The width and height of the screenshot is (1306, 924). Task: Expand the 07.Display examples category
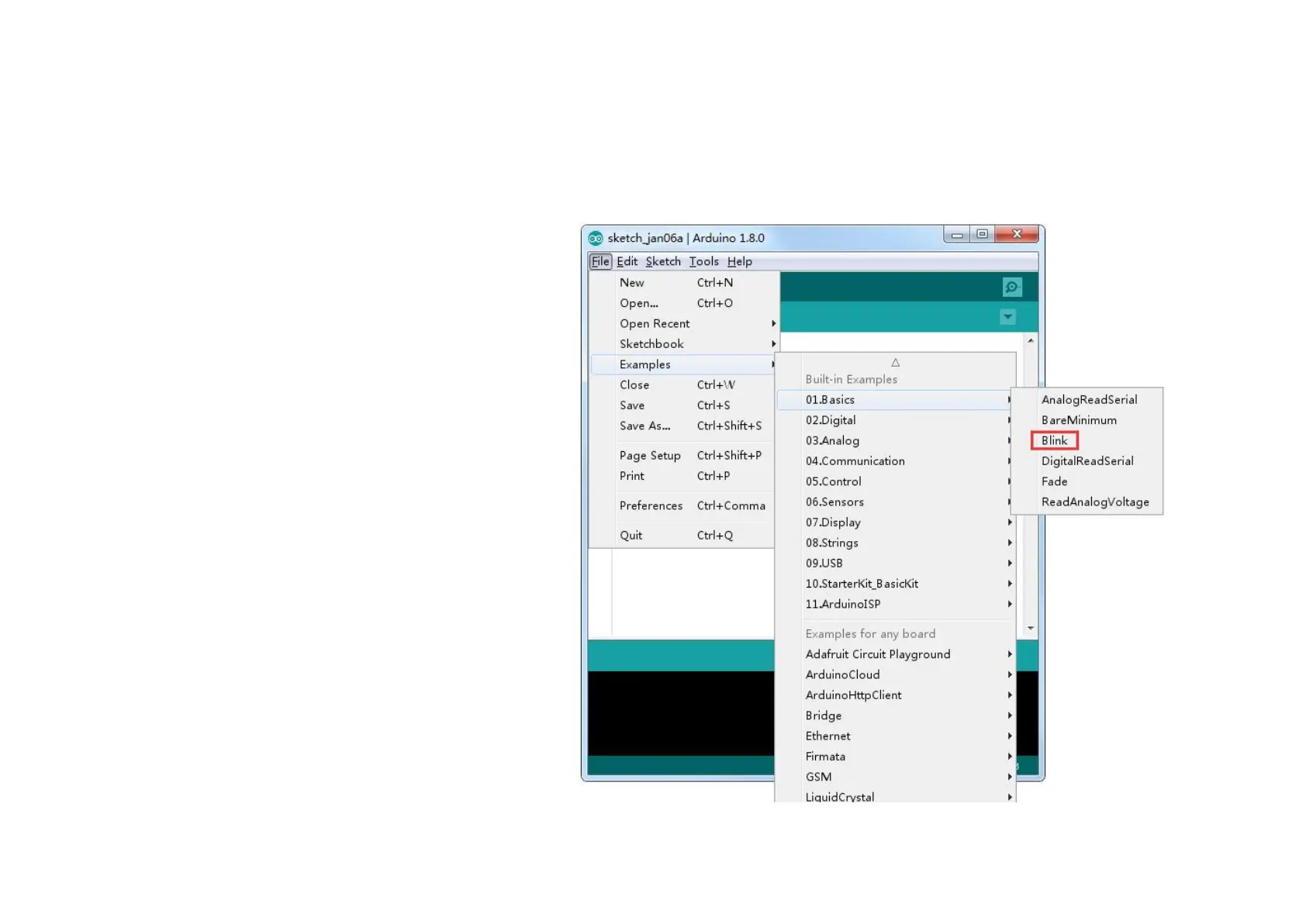click(896, 522)
